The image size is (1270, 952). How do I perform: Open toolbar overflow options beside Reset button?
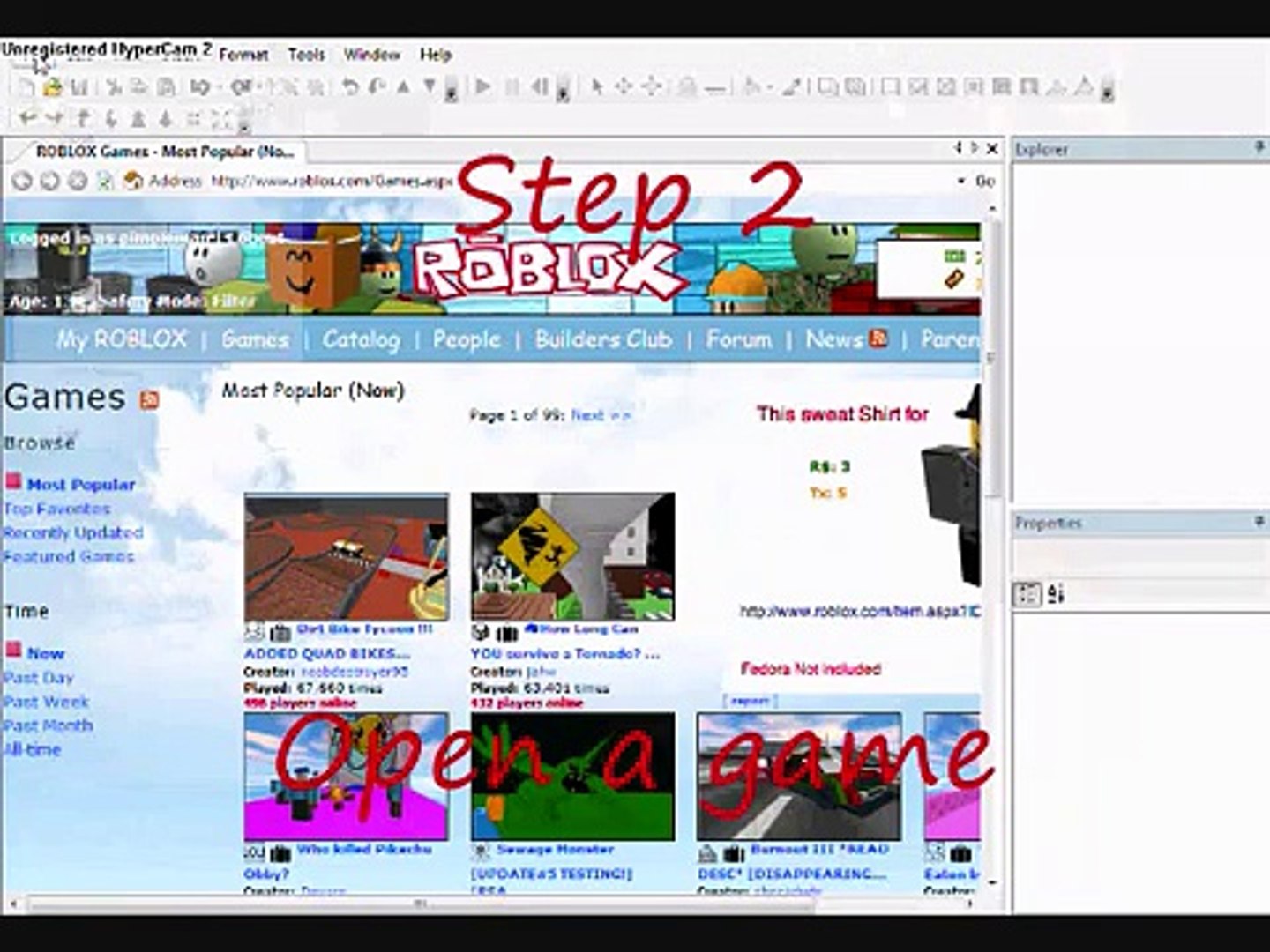pyautogui.click(x=563, y=89)
